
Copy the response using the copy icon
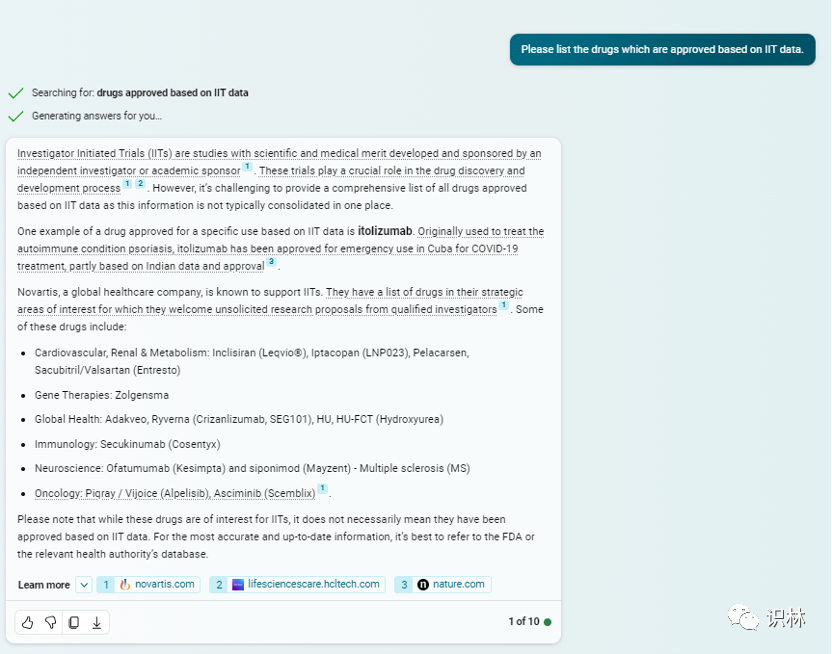pos(74,622)
